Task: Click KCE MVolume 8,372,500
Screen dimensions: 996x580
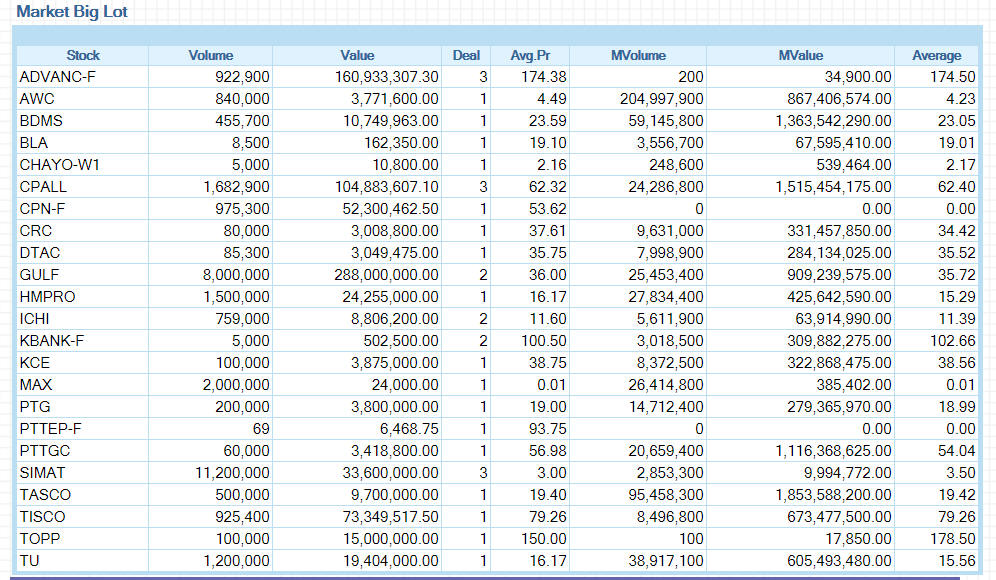Action: [670, 363]
